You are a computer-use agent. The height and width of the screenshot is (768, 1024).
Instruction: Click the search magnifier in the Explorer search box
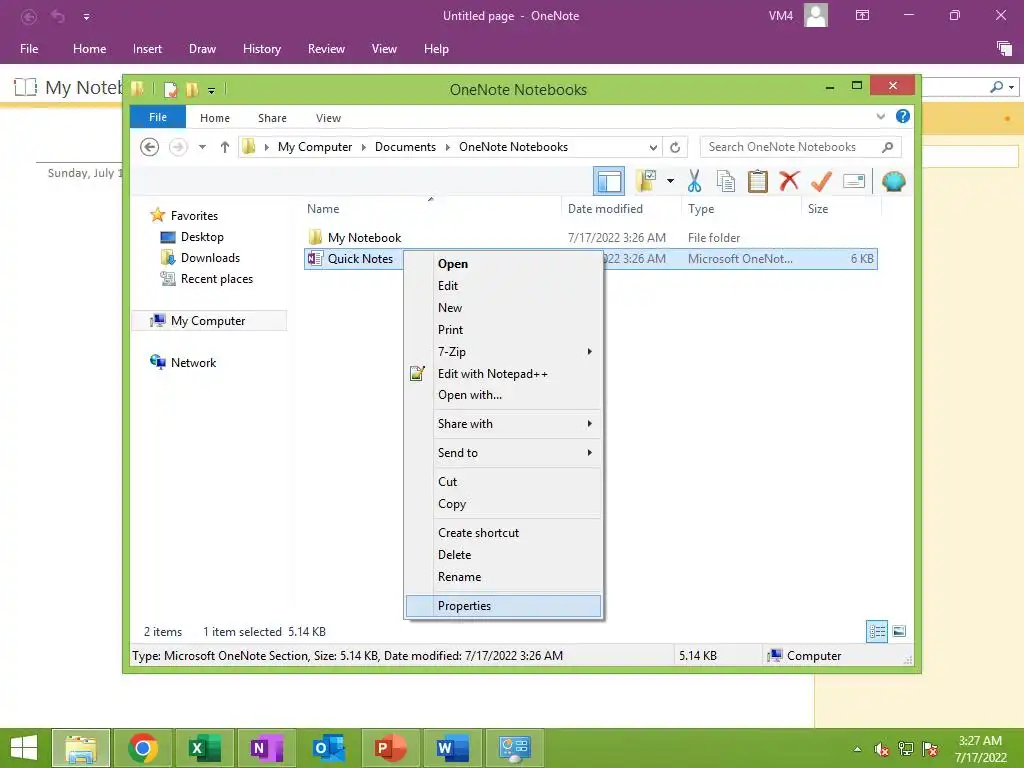[888, 147]
